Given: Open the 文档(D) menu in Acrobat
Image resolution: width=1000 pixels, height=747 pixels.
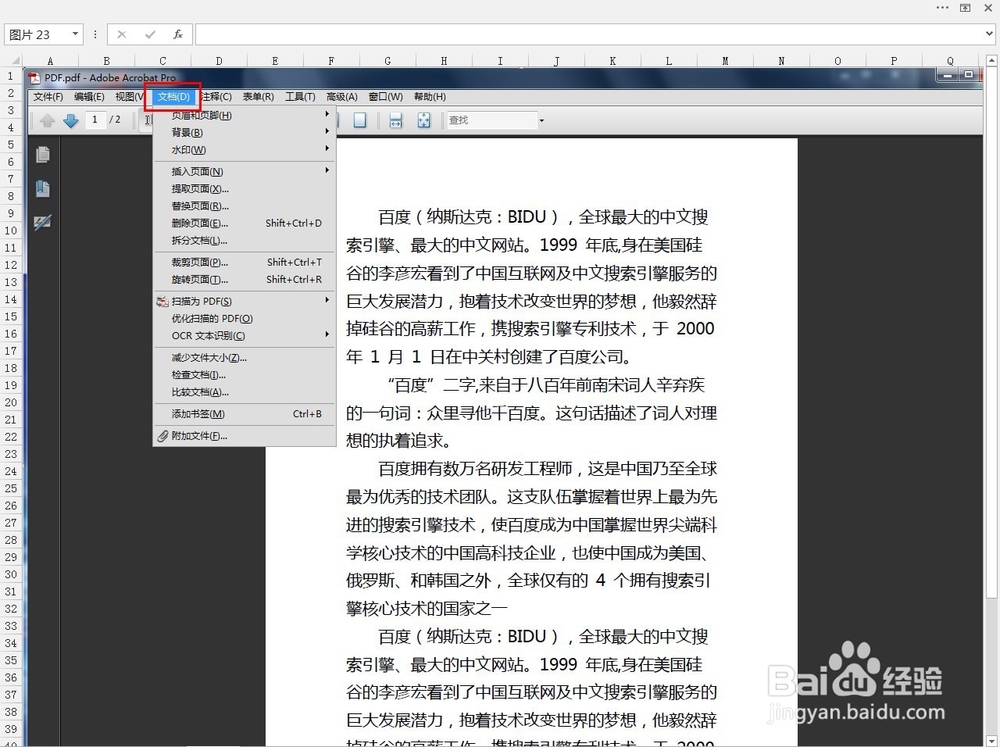Looking at the screenshot, I should [173, 97].
